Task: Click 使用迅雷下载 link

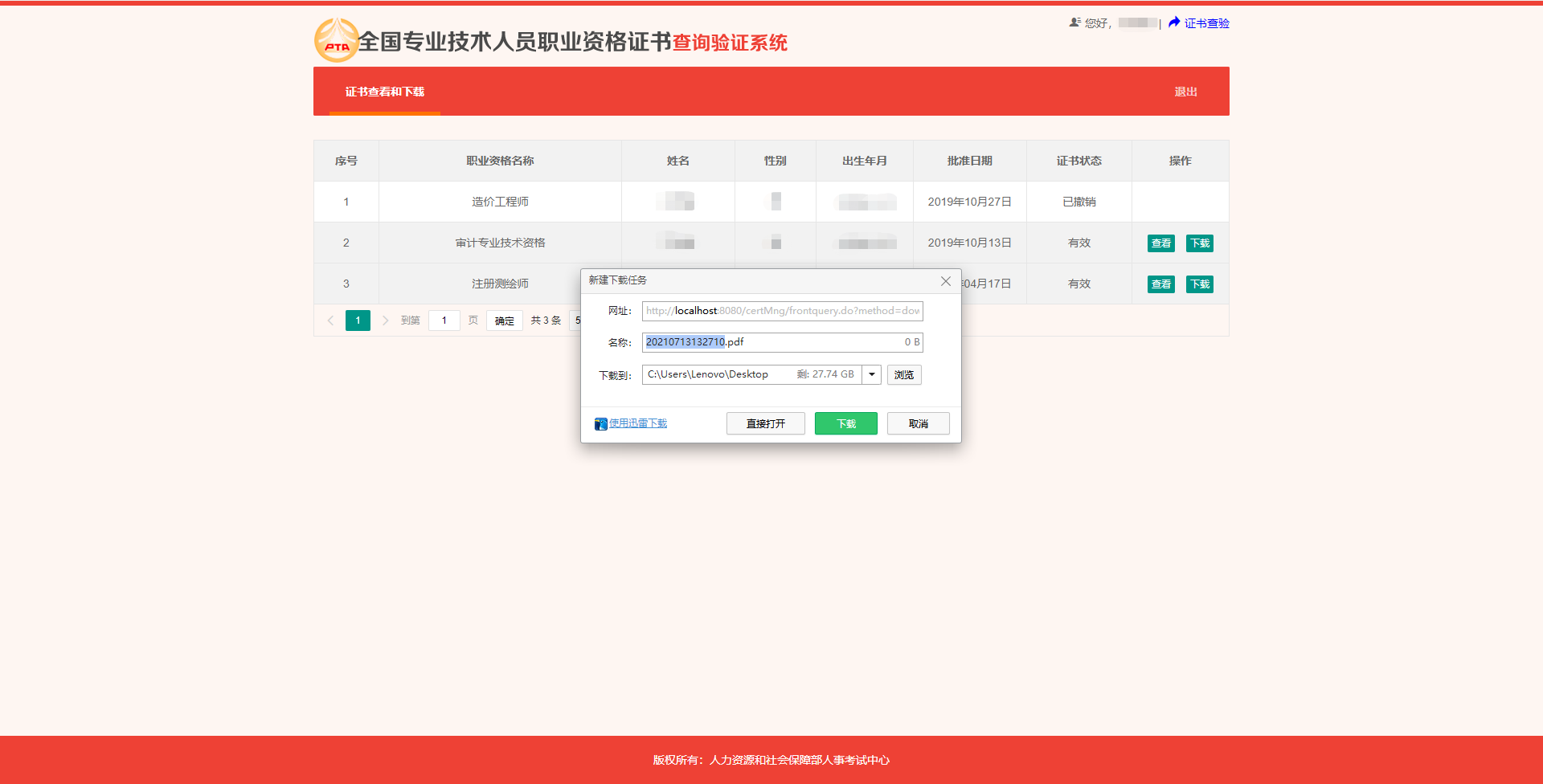Action: coord(638,423)
